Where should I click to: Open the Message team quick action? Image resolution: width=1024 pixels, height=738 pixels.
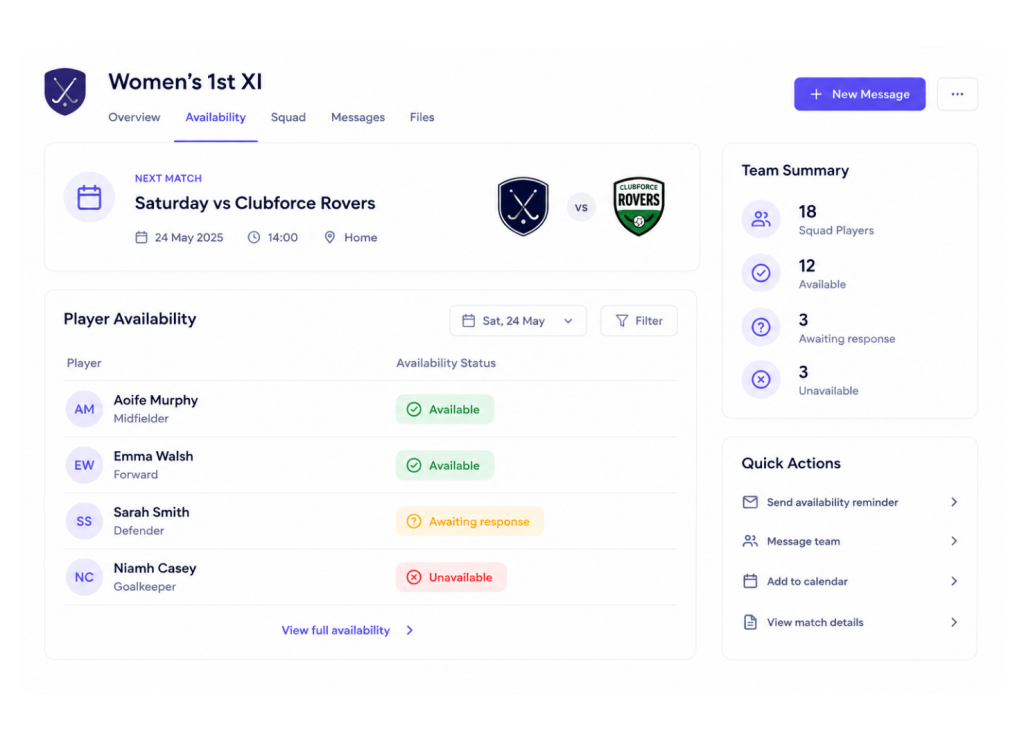click(850, 541)
